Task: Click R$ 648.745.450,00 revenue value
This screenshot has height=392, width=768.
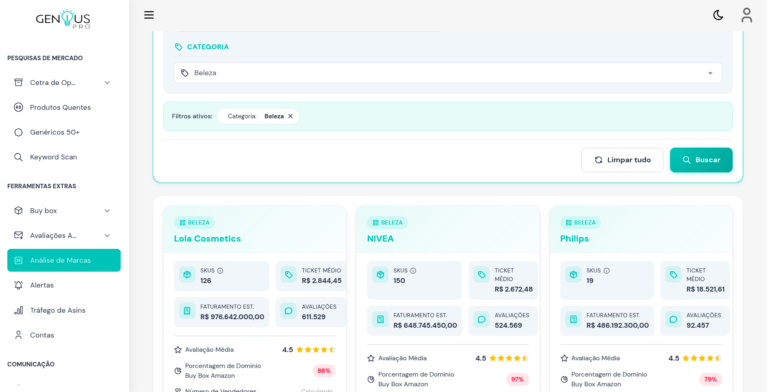Action: click(x=425, y=325)
